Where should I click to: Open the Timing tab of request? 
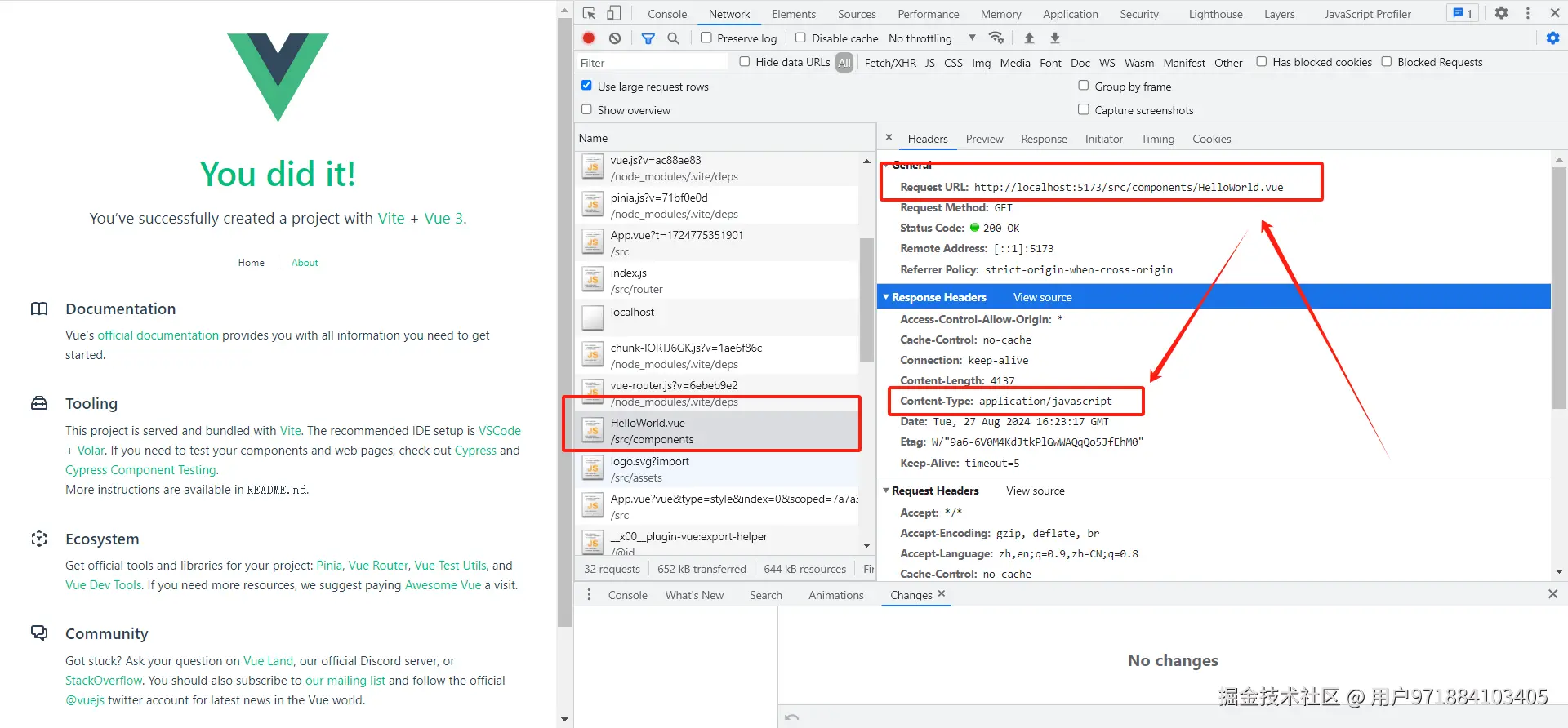coord(1157,139)
